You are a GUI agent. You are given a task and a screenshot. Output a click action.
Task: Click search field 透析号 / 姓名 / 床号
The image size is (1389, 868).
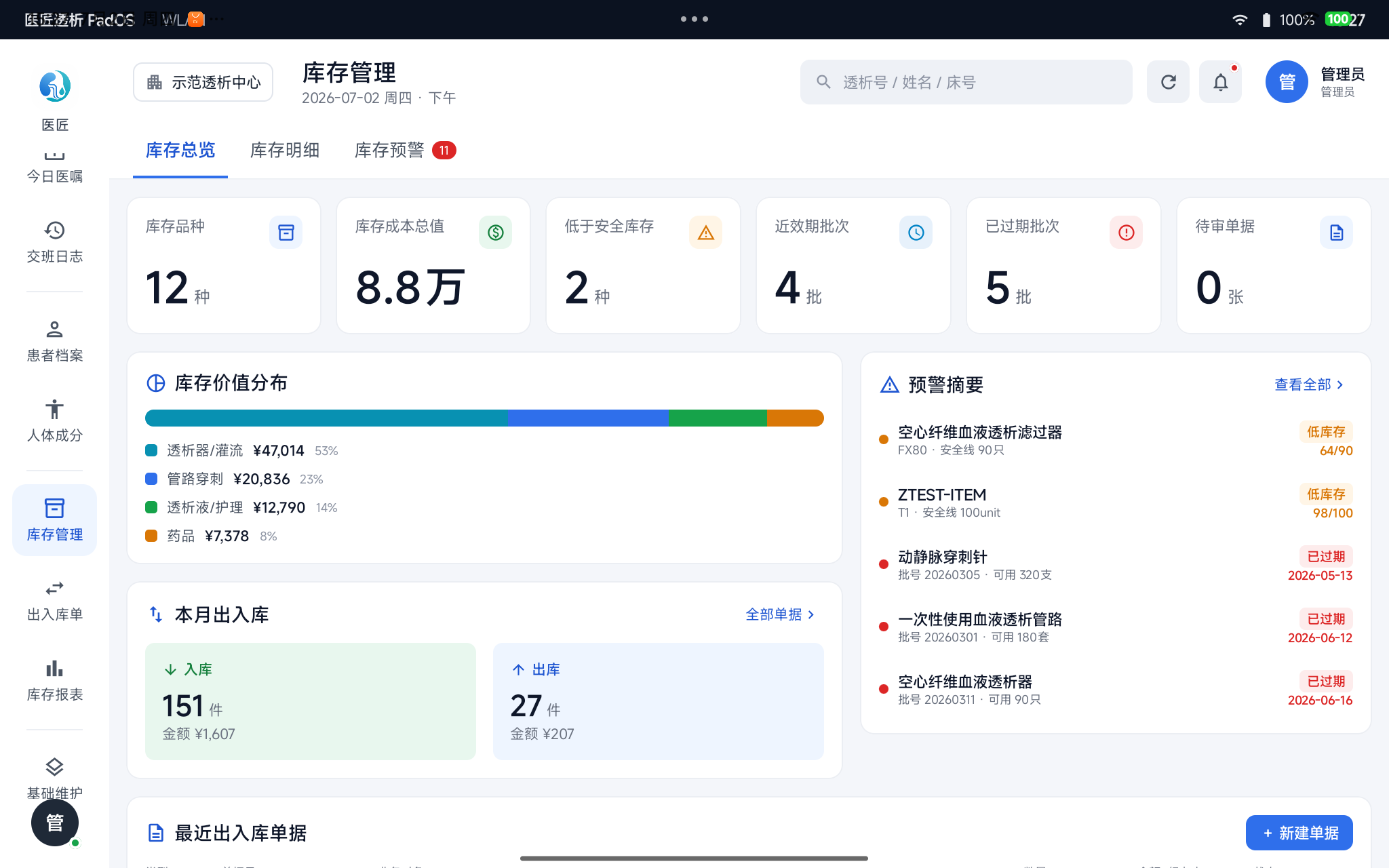click(966, 82)
